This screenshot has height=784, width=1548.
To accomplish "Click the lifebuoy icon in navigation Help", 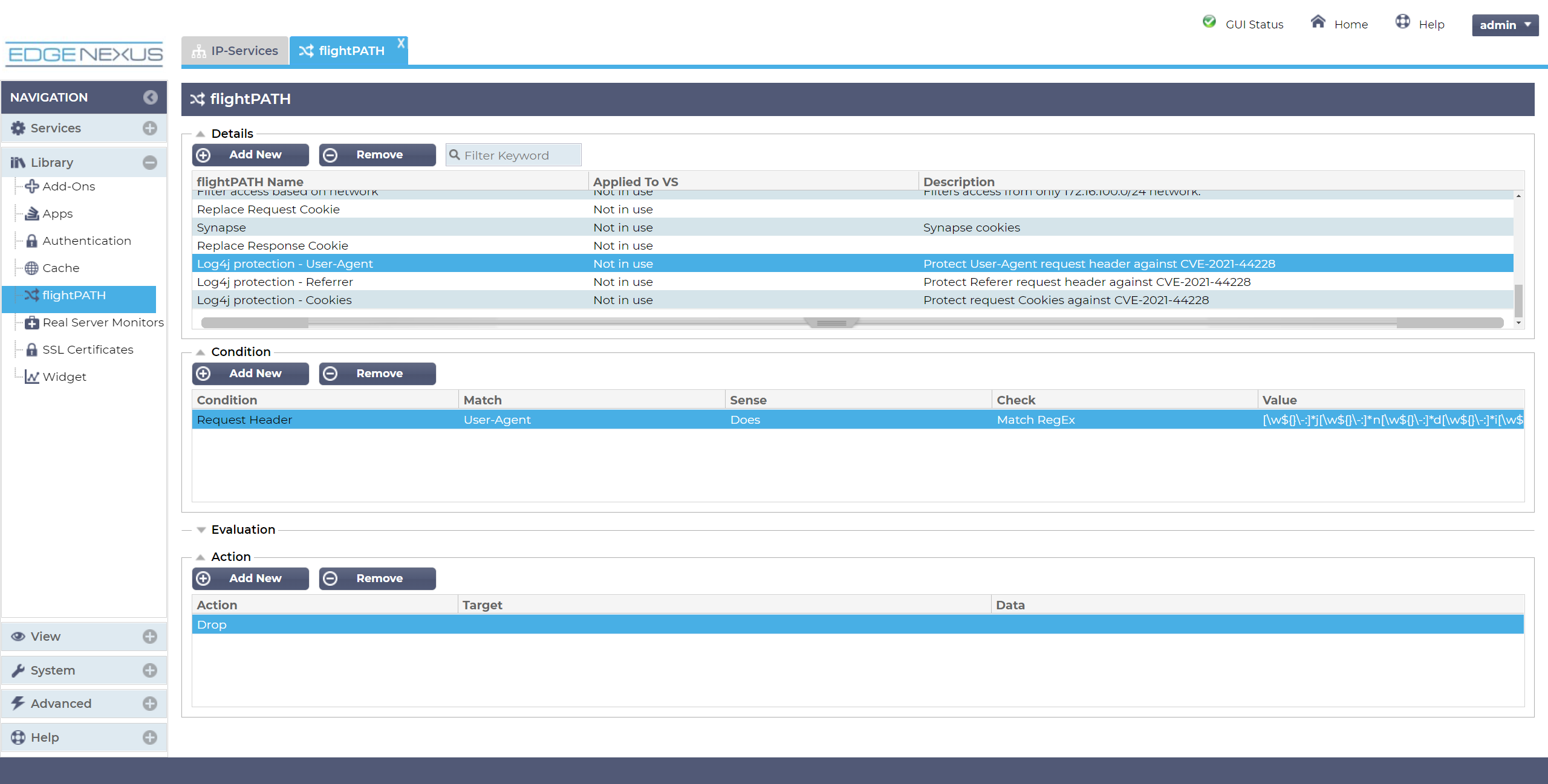I will [18, 737].
